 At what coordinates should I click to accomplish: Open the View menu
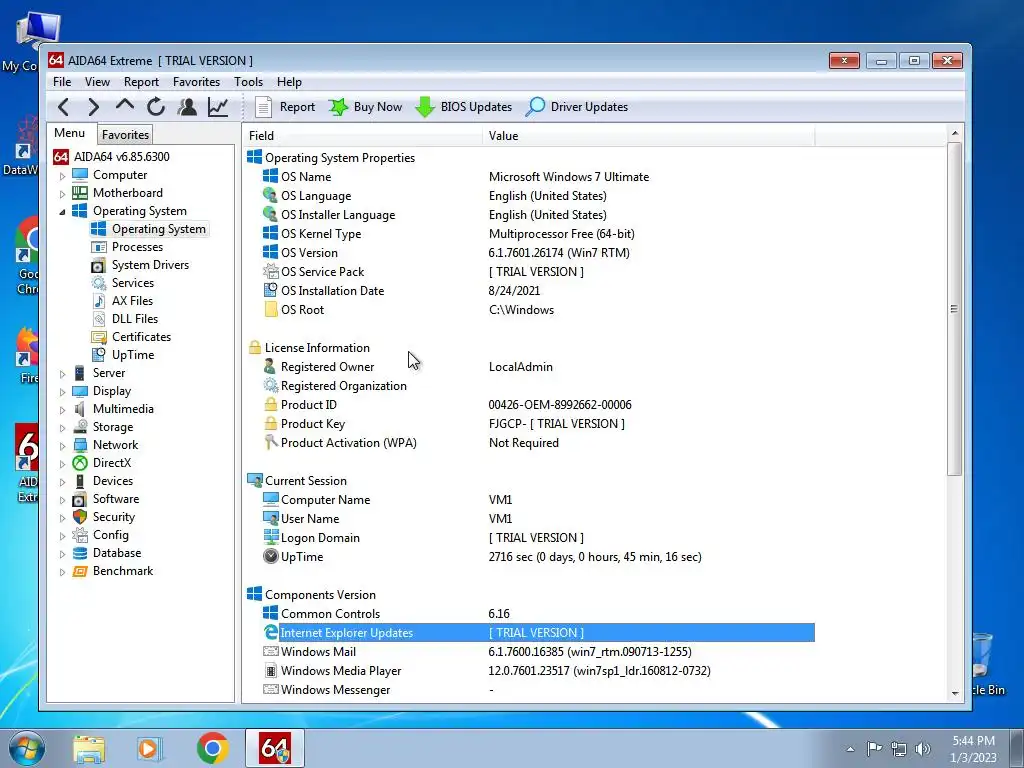(97, 82)
